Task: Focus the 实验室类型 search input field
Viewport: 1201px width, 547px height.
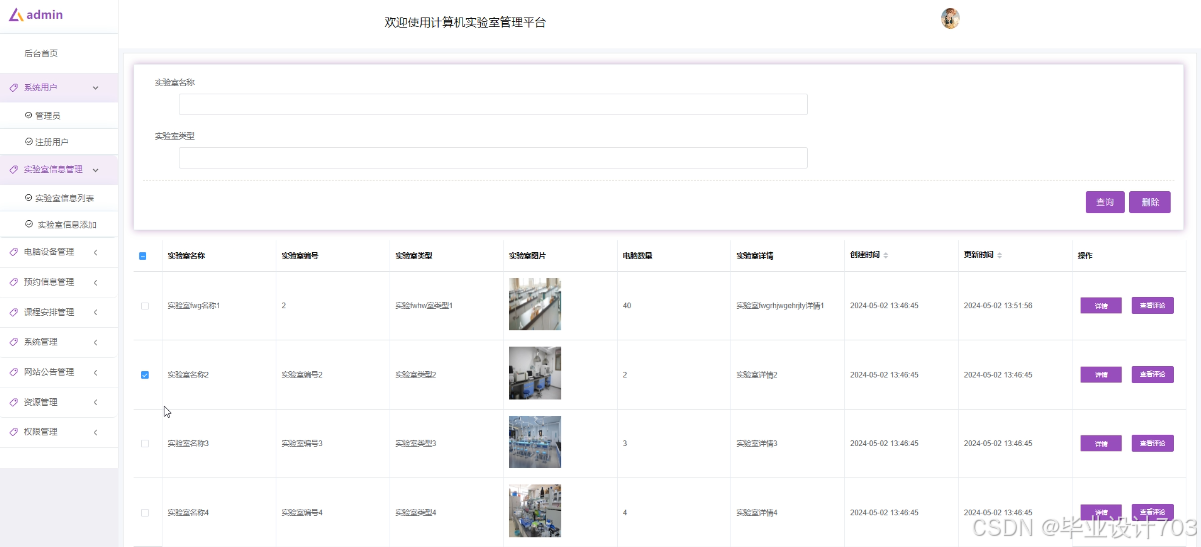Action: (x=493, y=158)
